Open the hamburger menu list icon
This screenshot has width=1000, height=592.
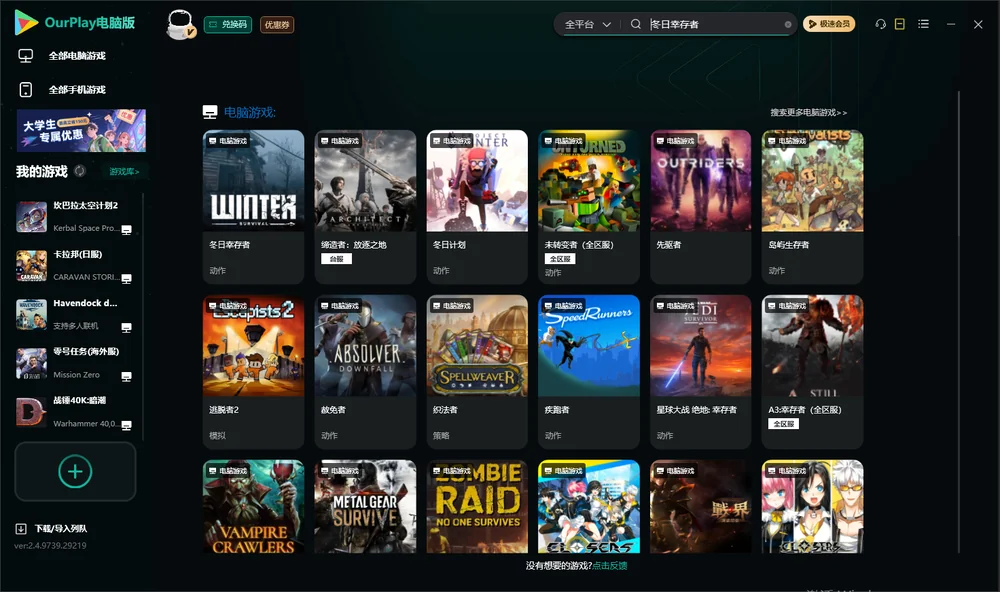[x=923, y=24]
